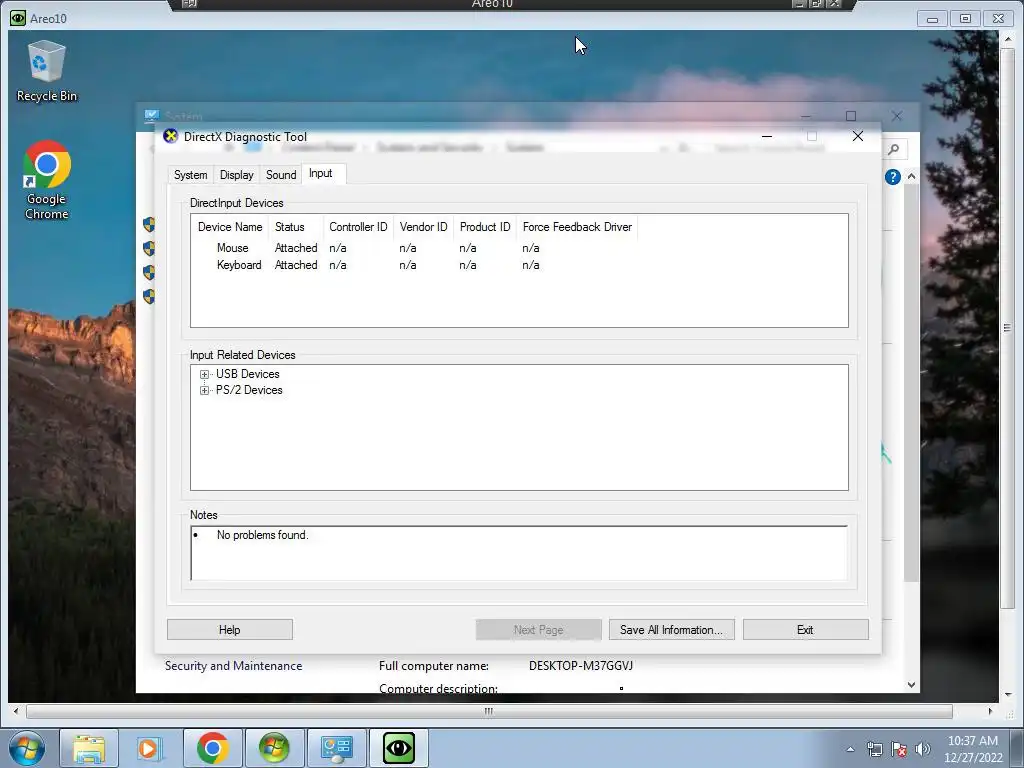Maximize the System window behind
Image resolution: width=1024 pixels, height=768 pixels.
851,116
